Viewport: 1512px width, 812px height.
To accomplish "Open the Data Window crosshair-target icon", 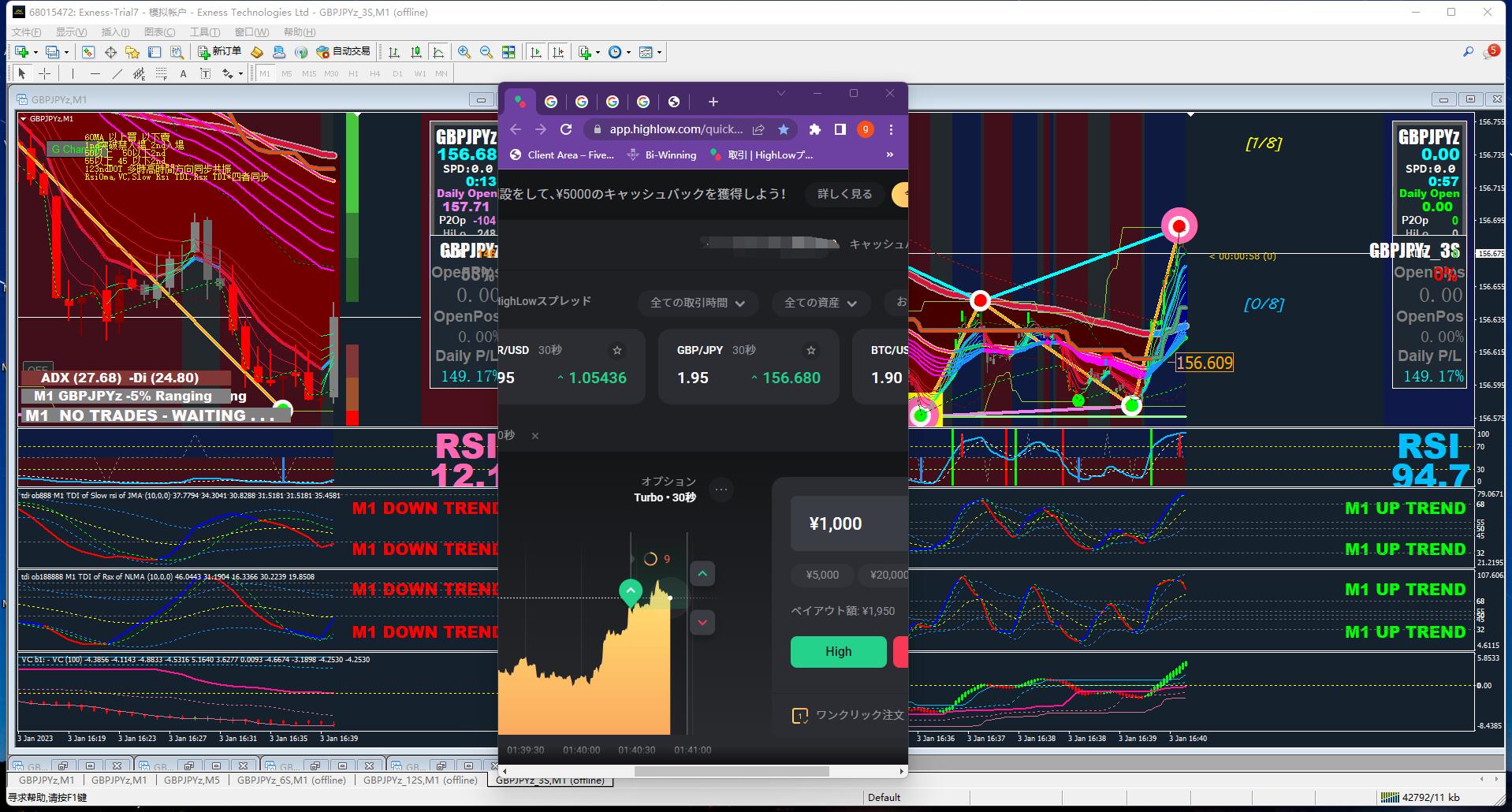I will point(110,52).
